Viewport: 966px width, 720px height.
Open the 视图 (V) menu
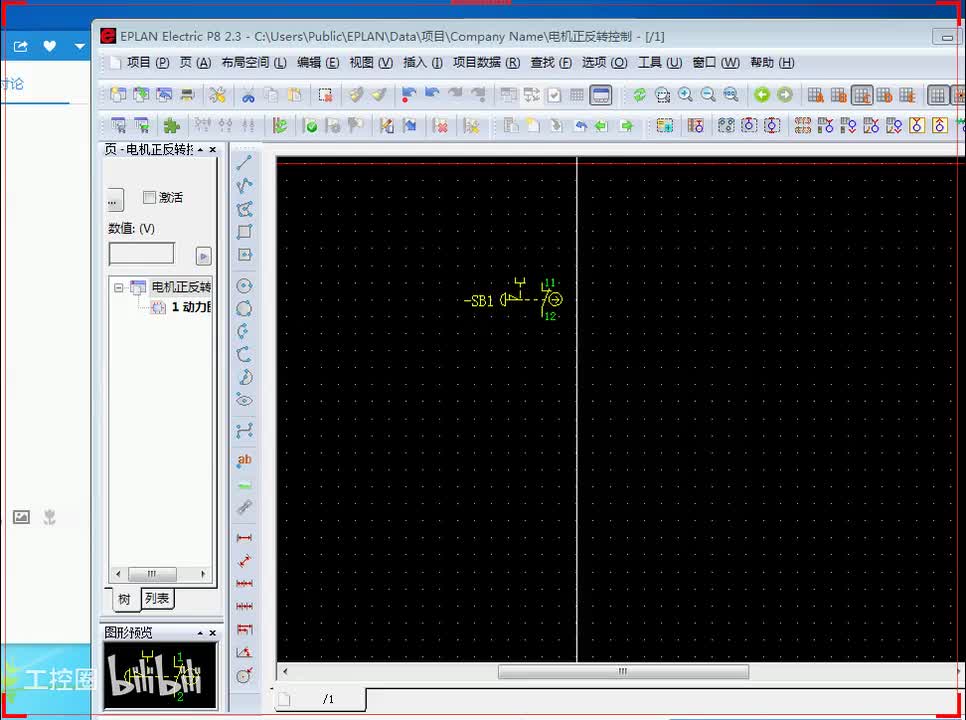(371, 63)
